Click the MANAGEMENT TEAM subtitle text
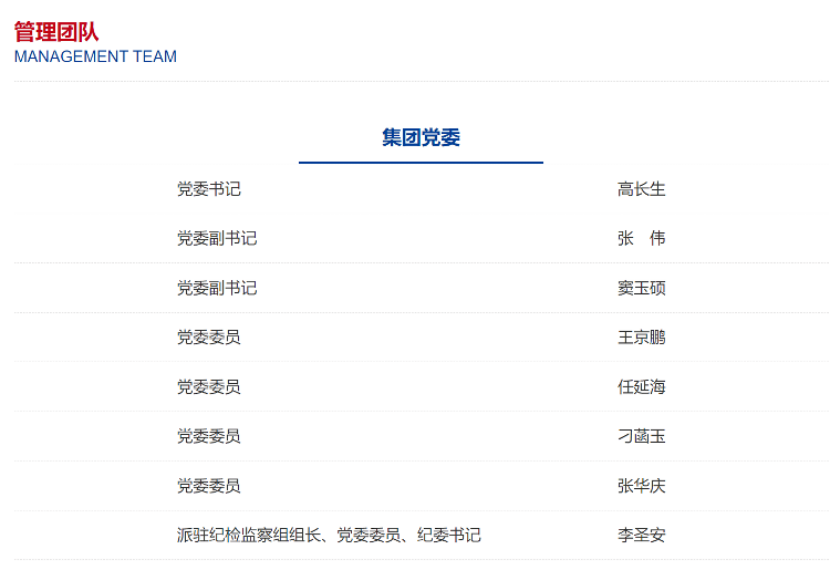The width and height of the screenshot is (831, 571). click(95, 57)
